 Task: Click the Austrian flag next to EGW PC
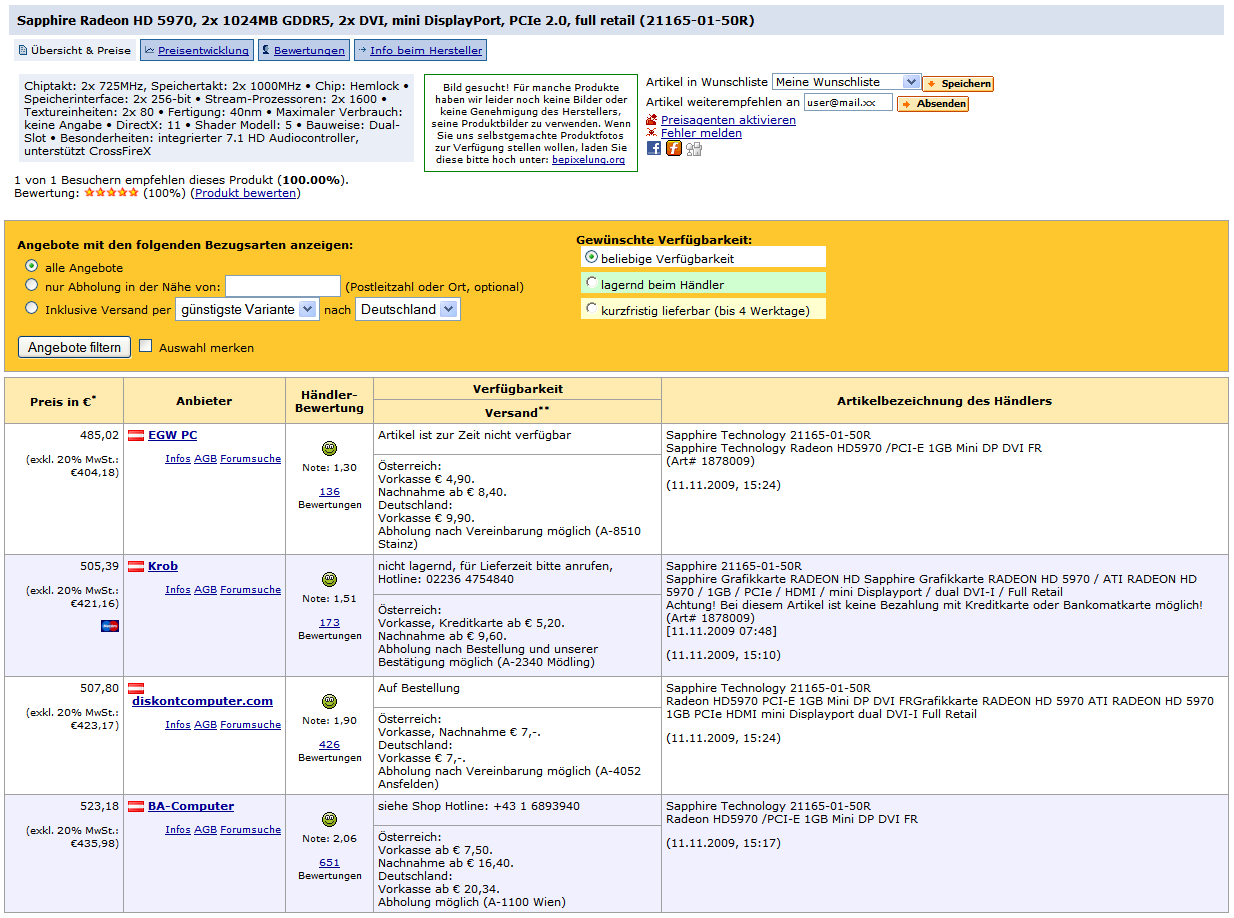point(136,435)
